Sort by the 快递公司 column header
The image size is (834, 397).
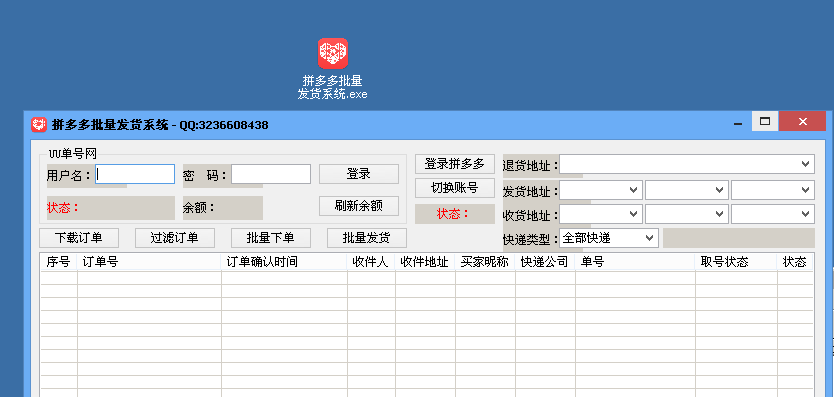tap(545, 262)
